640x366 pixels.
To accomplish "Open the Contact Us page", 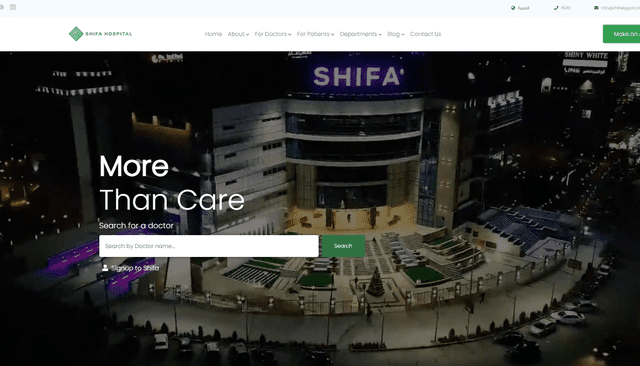I will (425, 34).
